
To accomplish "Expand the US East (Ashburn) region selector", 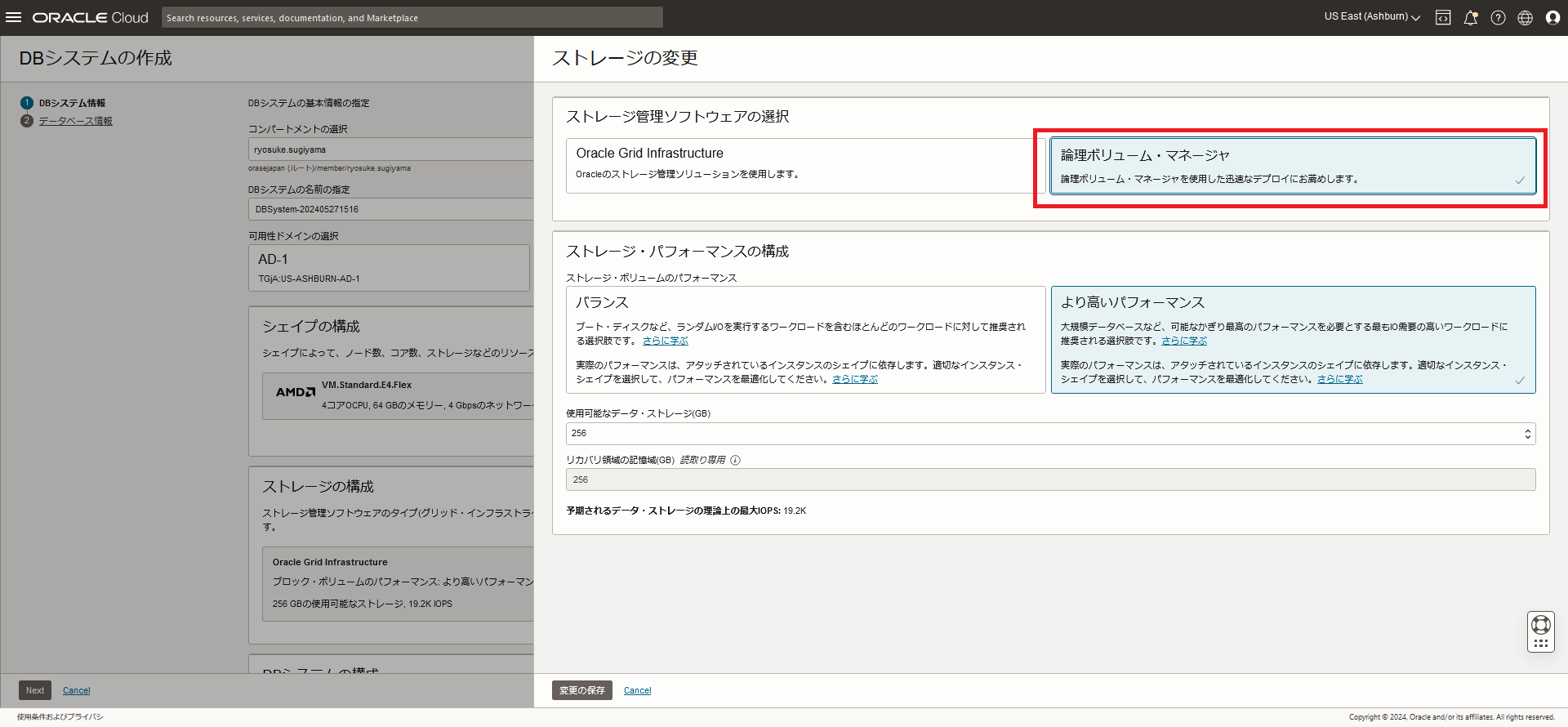I will click(x=1372, y=16).
